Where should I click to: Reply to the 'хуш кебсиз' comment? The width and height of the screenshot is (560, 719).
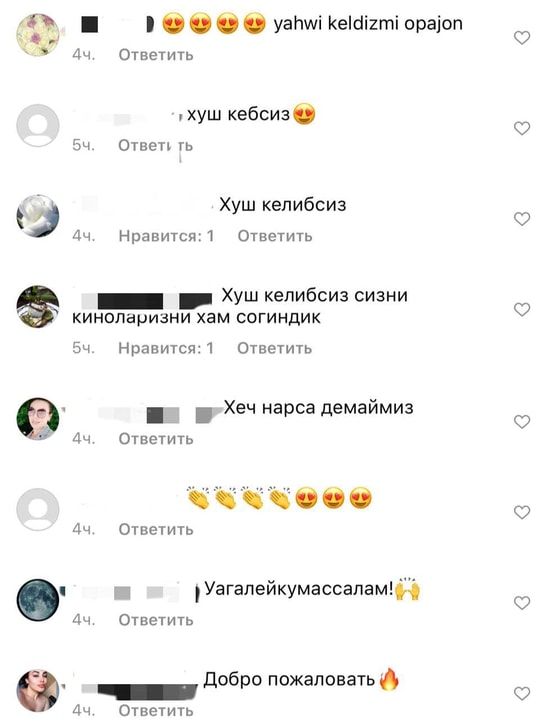(x=155, y=145)
